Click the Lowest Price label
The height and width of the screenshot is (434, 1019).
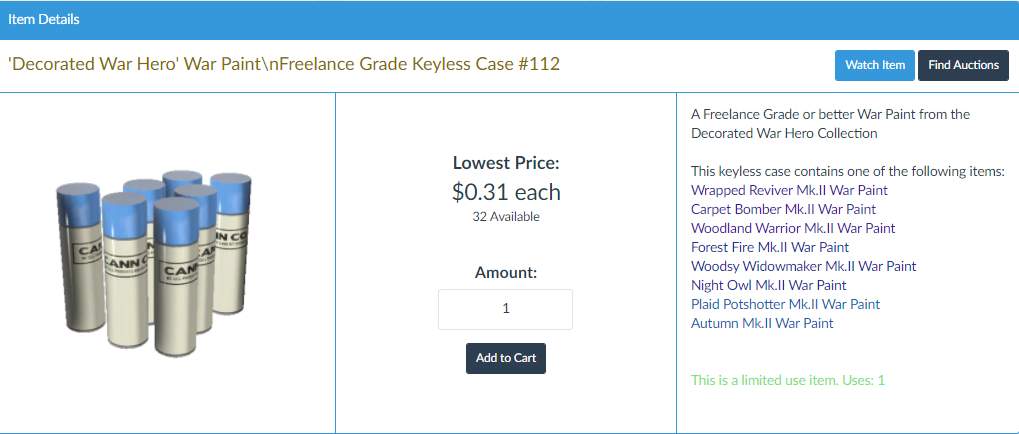(x=505, y=163)
